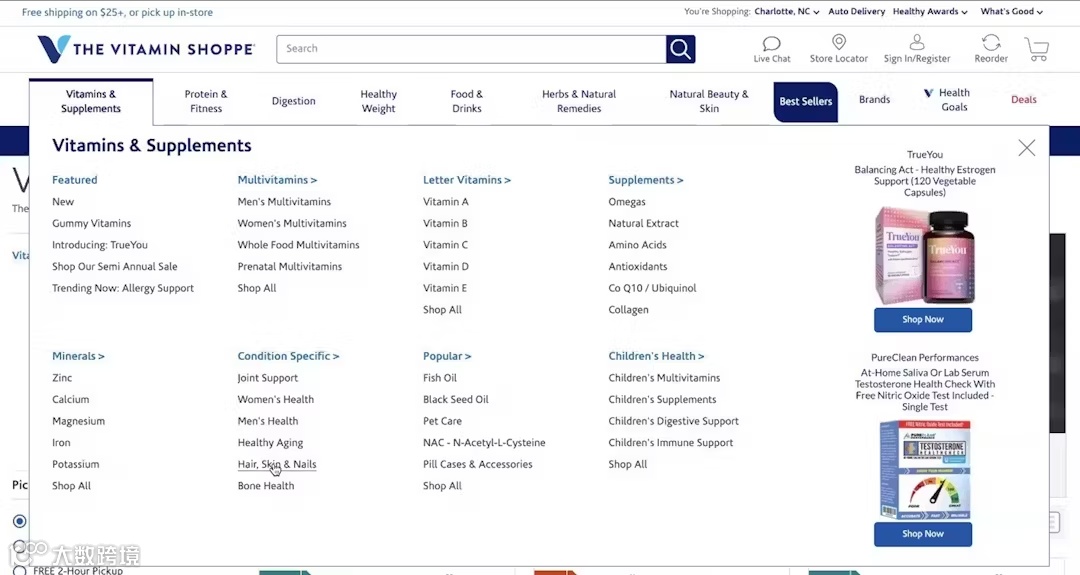Open Brands nav item

pyautogui.click(x=874, y=100)
